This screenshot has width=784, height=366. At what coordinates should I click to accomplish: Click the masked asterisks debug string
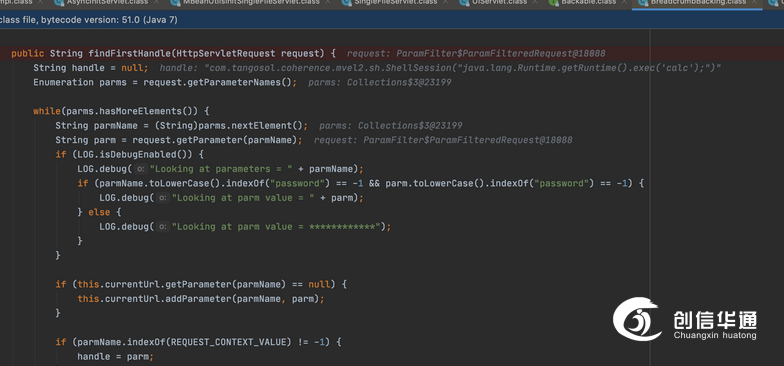[276, 227]
